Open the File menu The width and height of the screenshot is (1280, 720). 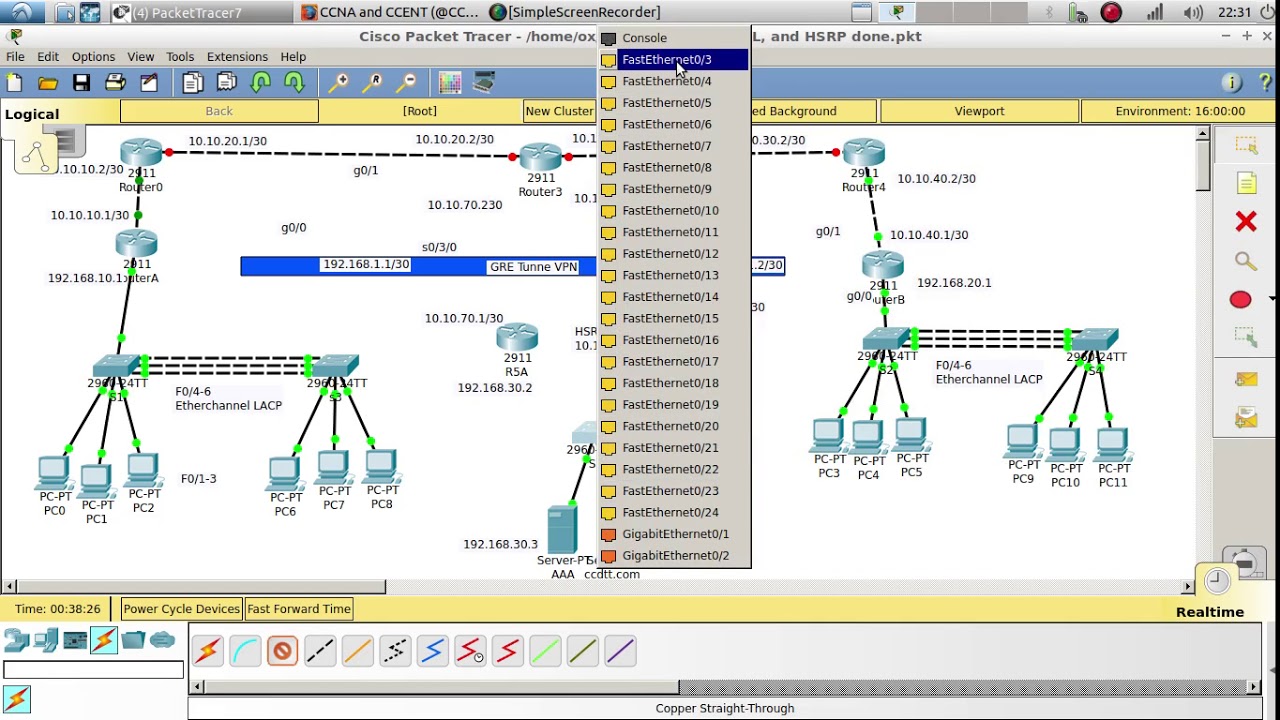click(x=15, y=57)
